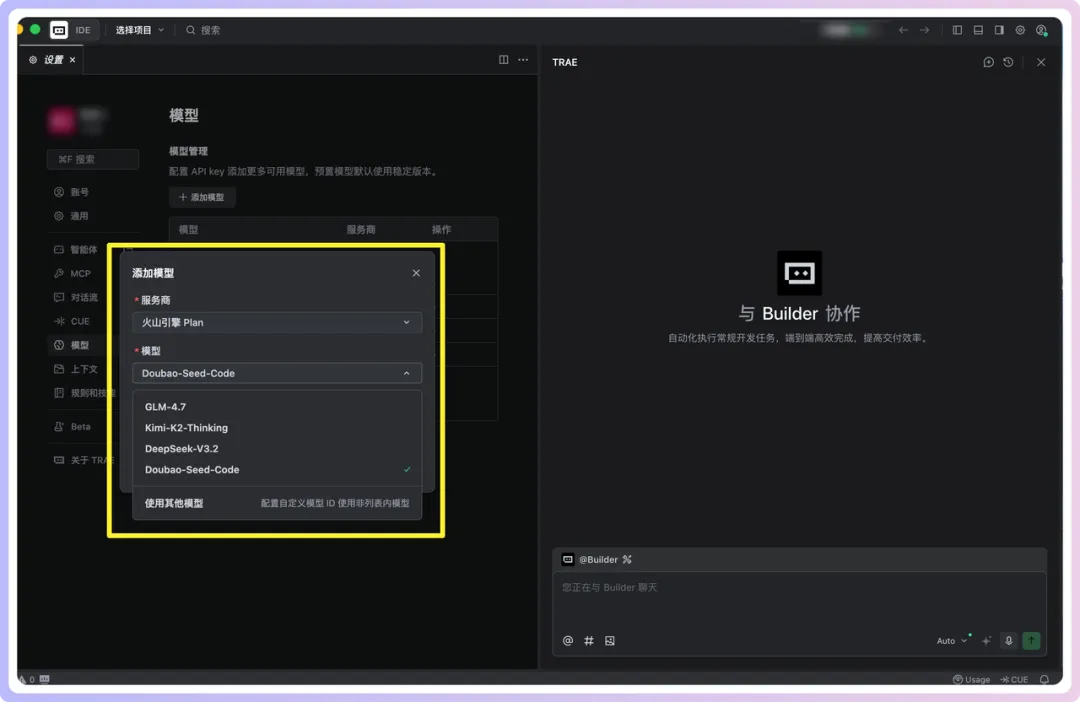This screenshot has height=702, width=1080.
Task: Switch to the 设置 tab
Action: pos(52,60)
